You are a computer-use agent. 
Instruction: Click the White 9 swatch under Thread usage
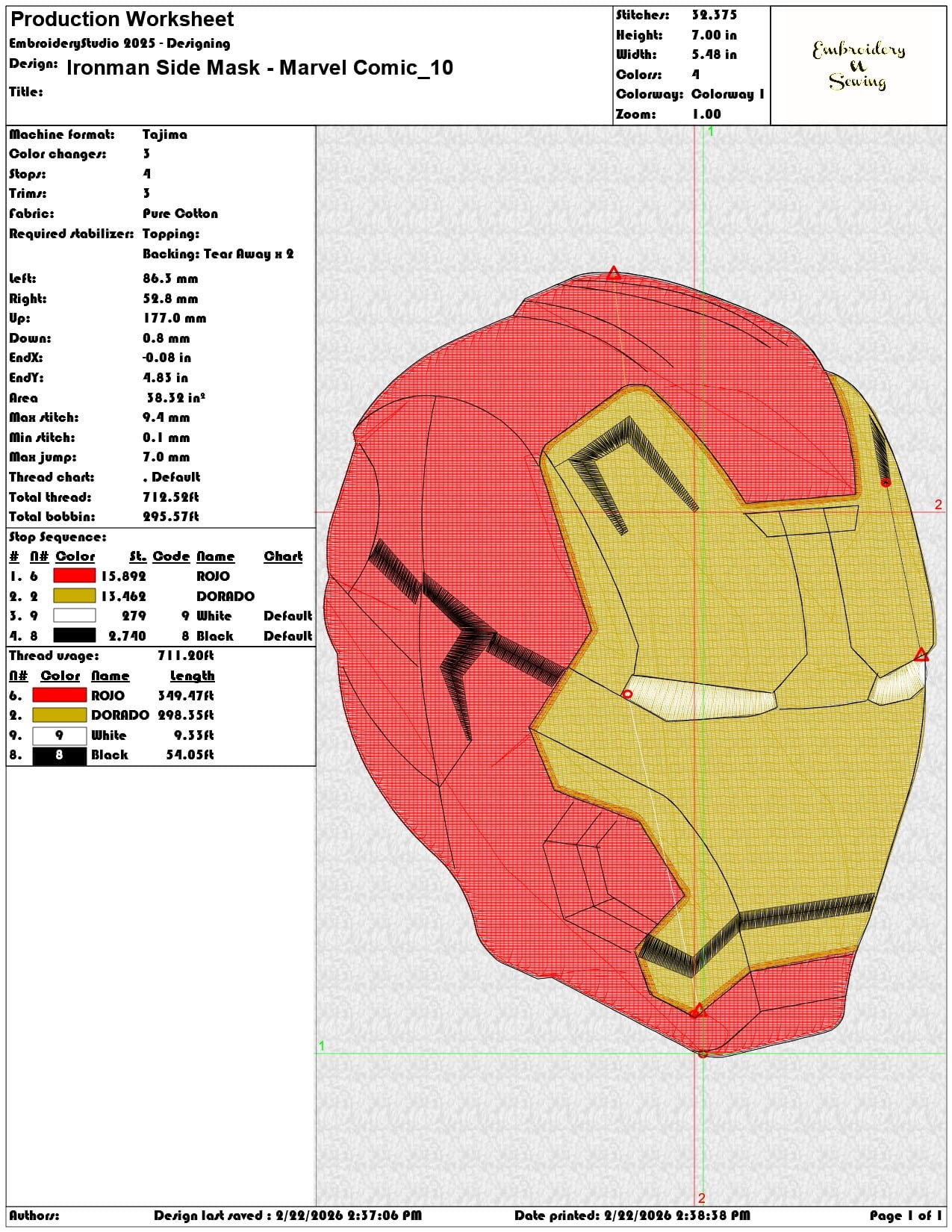[59, 735]
